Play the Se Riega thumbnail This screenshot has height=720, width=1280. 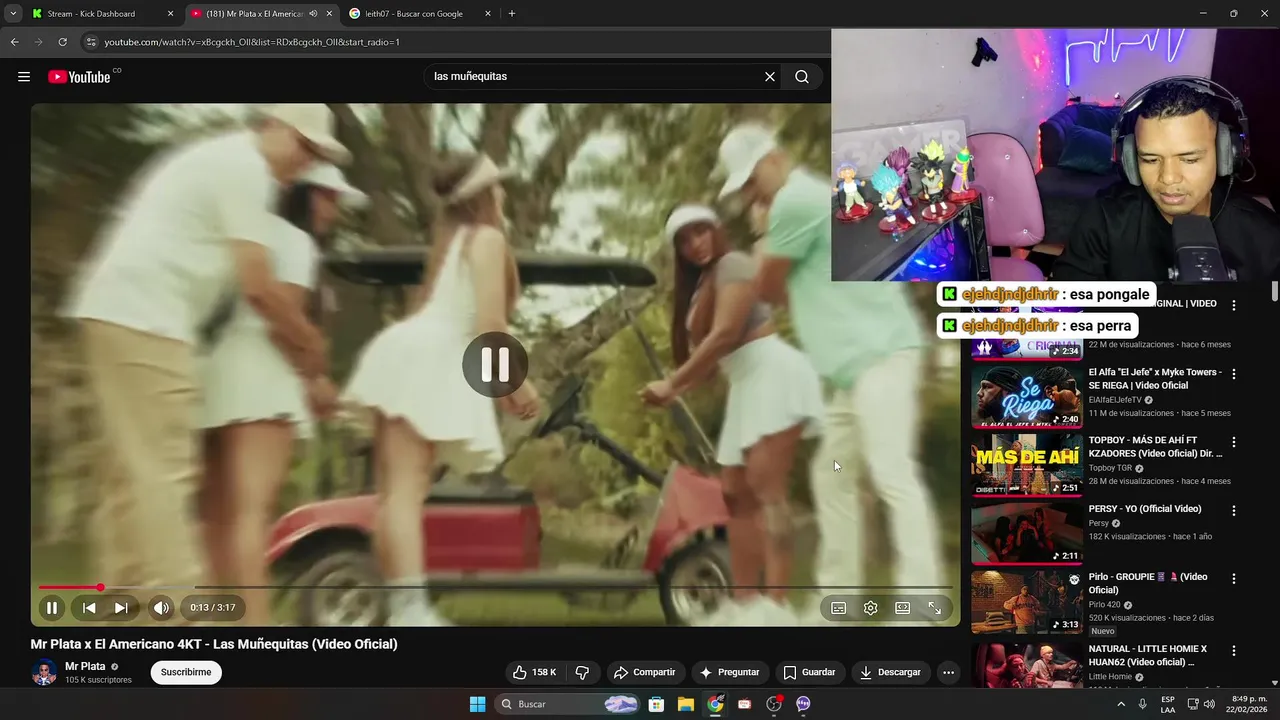1027,396
